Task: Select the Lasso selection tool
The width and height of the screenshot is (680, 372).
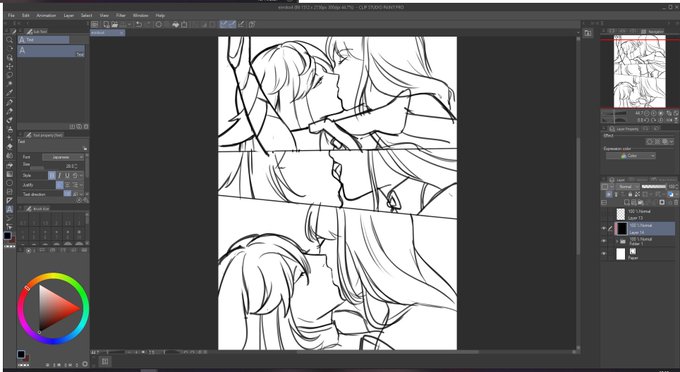Action: (10, 75)
